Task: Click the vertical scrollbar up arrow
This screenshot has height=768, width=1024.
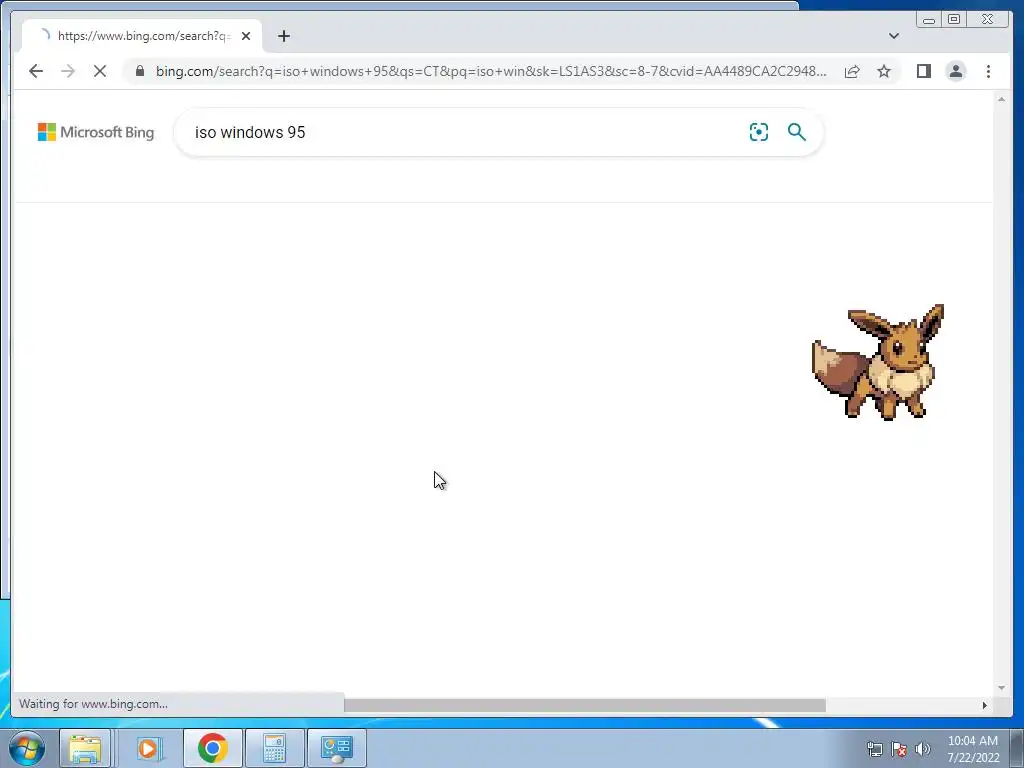Action: point(1001,99)
